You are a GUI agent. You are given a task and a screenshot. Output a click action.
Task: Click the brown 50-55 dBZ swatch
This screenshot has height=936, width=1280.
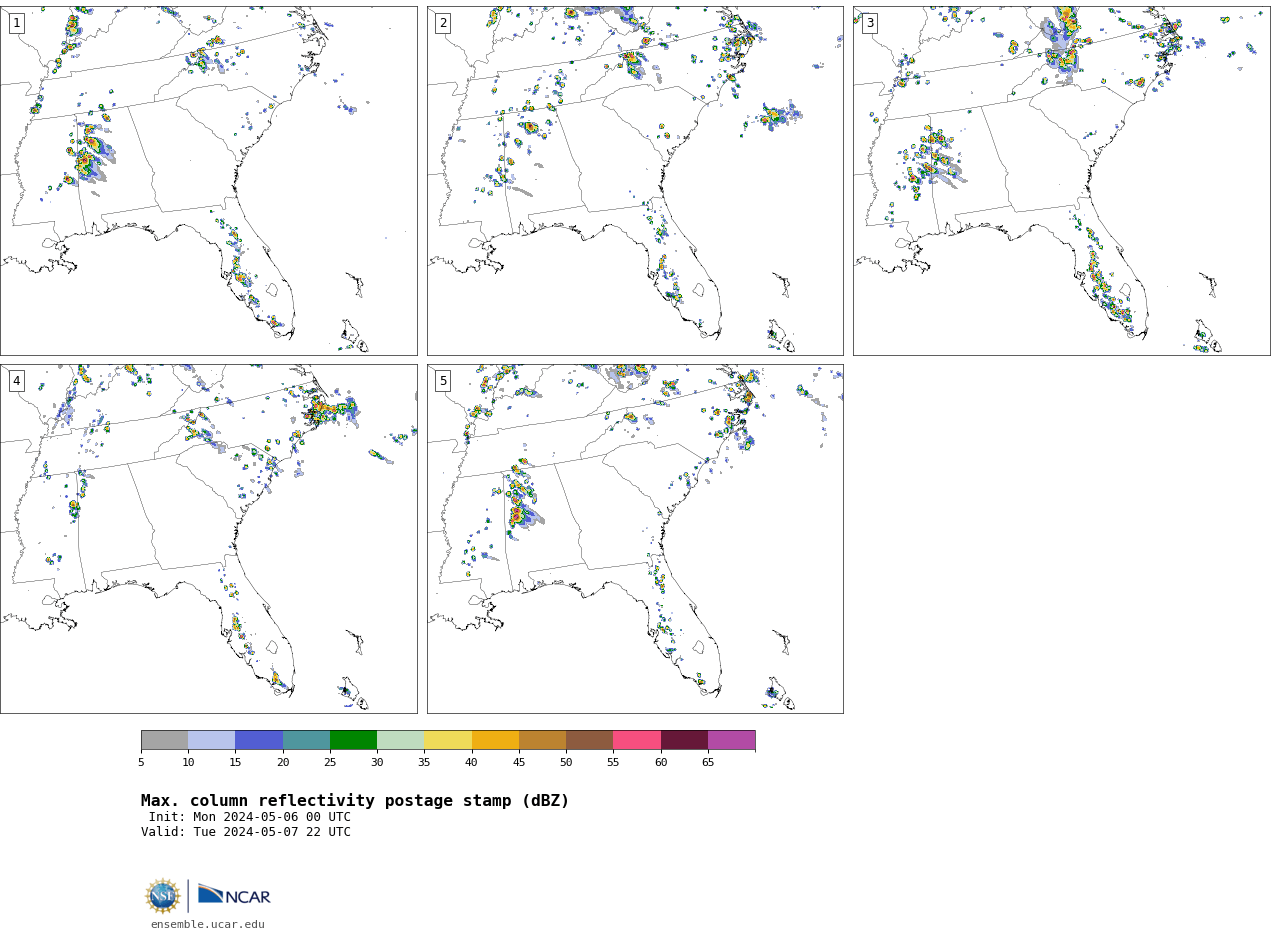[589, 740]
